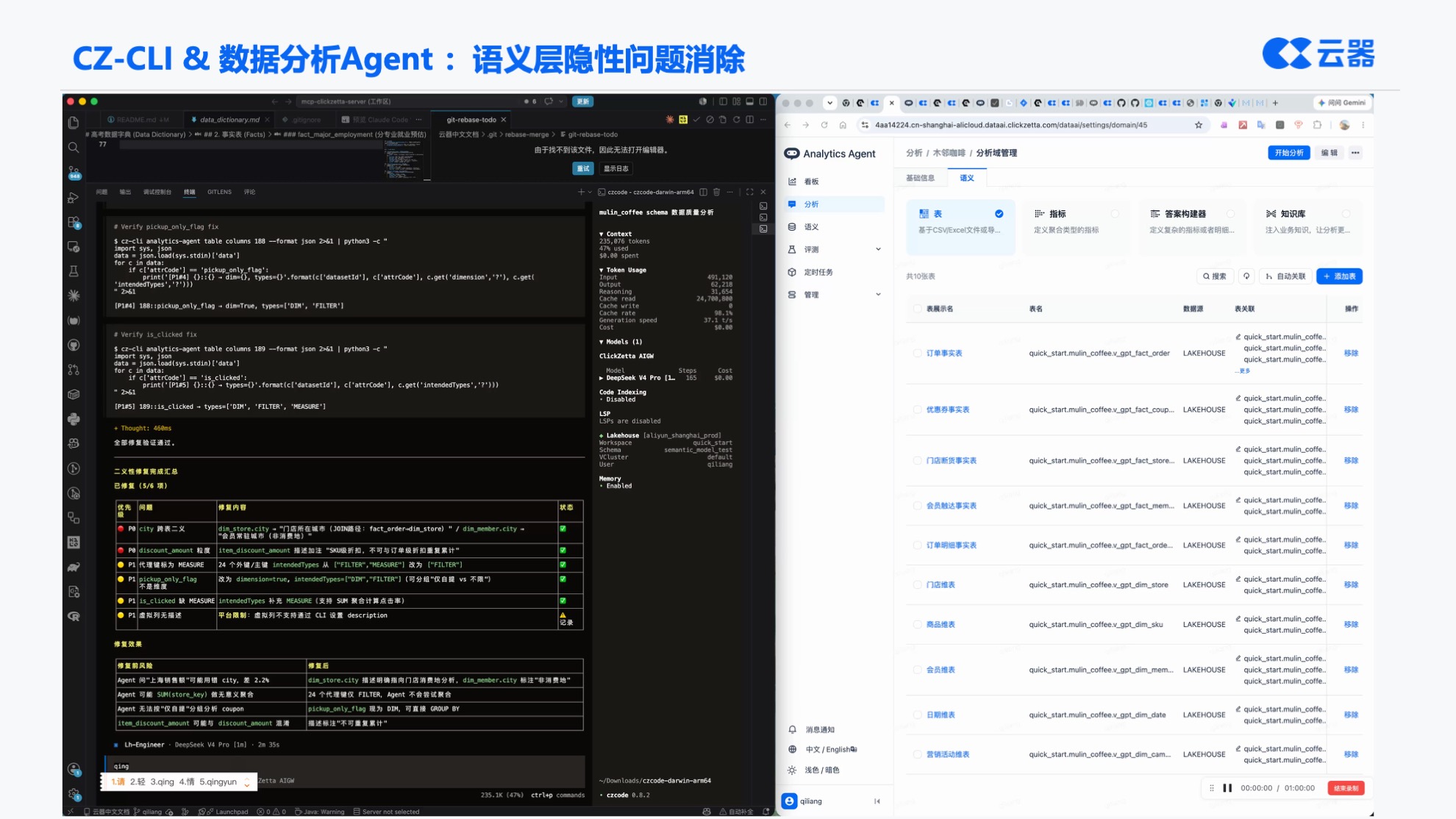This screenshot has height=819, width=1456.
Task: Expand the 评测 menu chevron
Action: 878,250
